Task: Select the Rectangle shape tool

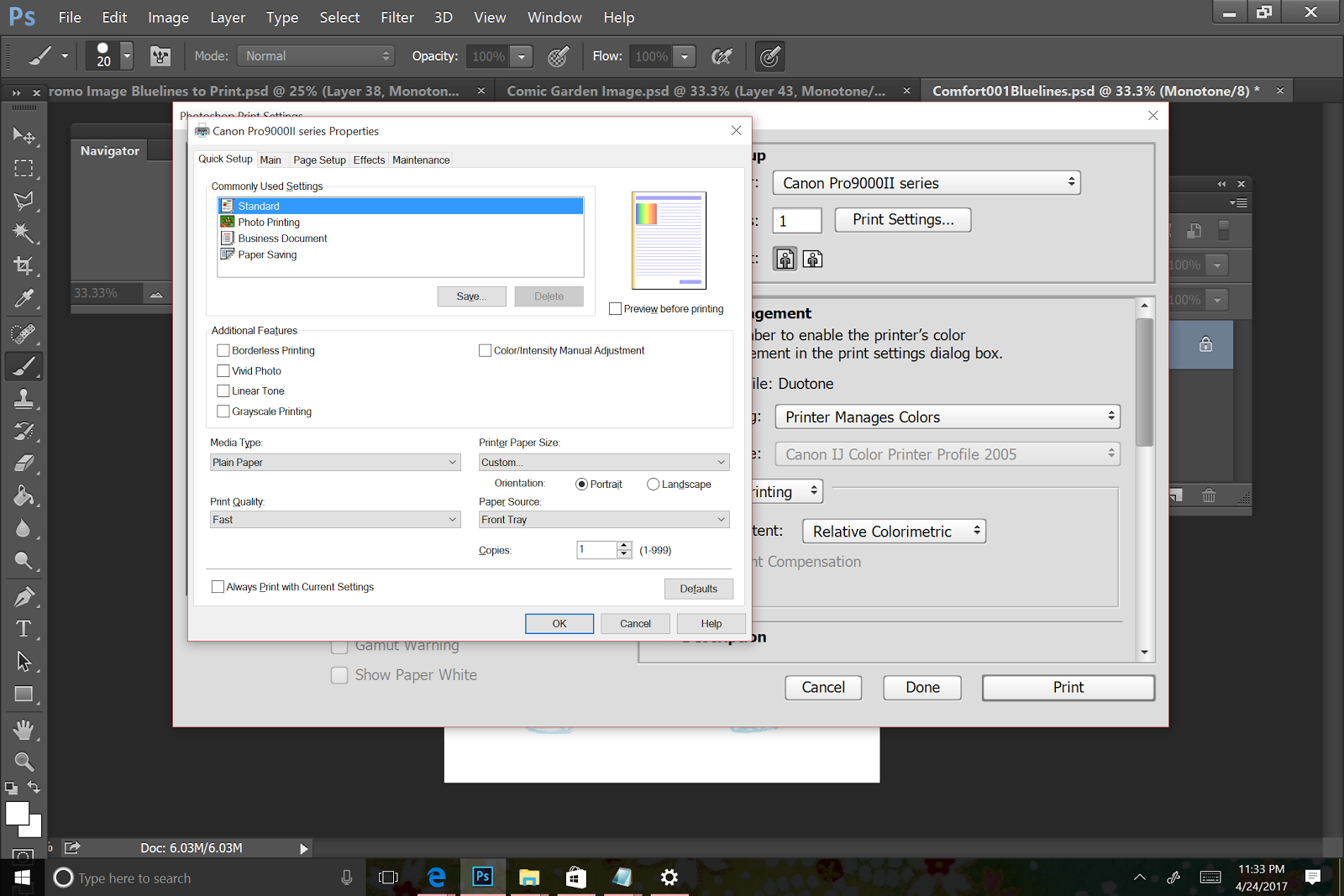Action: click(x=24, y=694)
